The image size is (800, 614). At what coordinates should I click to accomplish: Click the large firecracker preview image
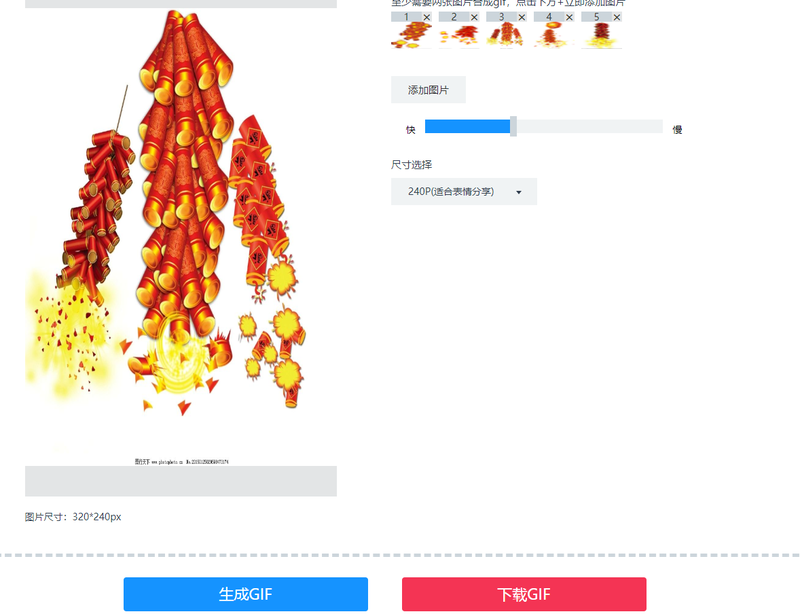[x=181, y=237]
